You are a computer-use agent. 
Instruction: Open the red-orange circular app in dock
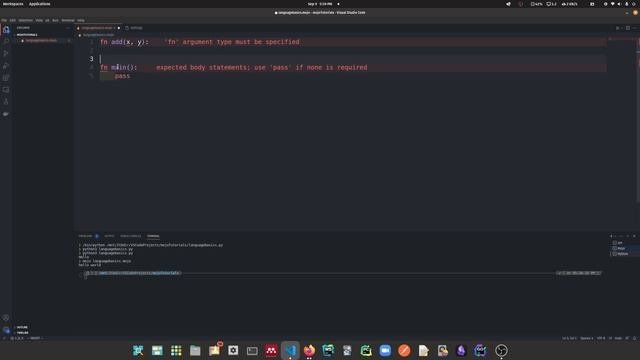tap(404, 351)
